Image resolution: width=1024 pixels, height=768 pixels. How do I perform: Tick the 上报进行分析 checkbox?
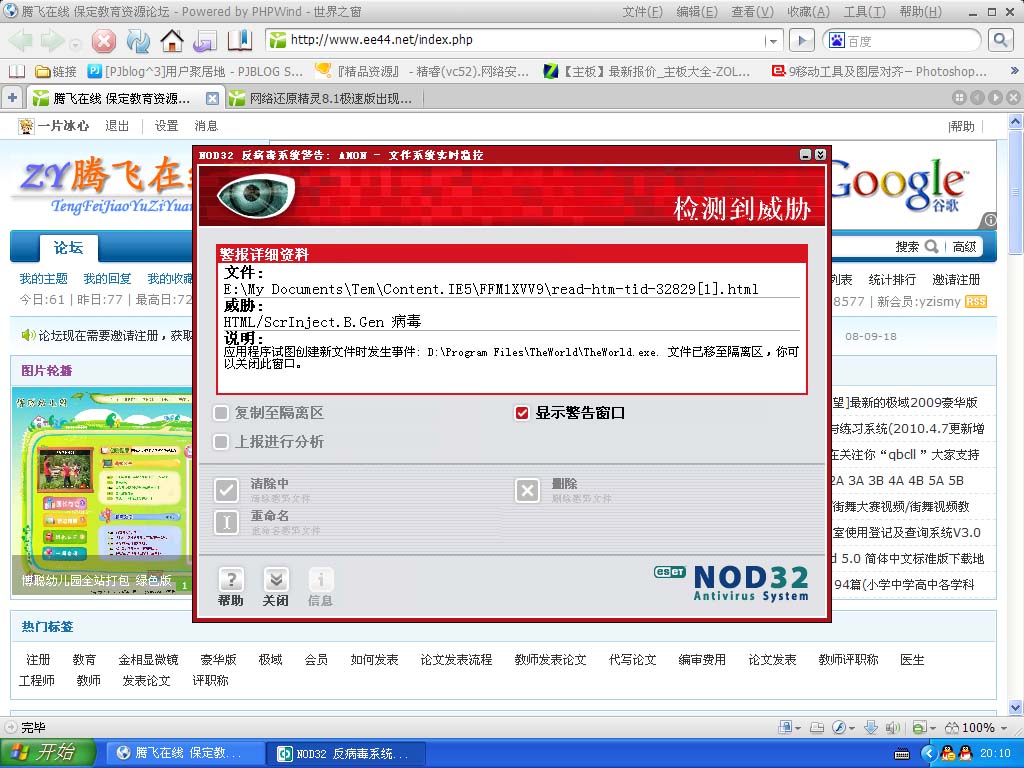pos(221,442)
